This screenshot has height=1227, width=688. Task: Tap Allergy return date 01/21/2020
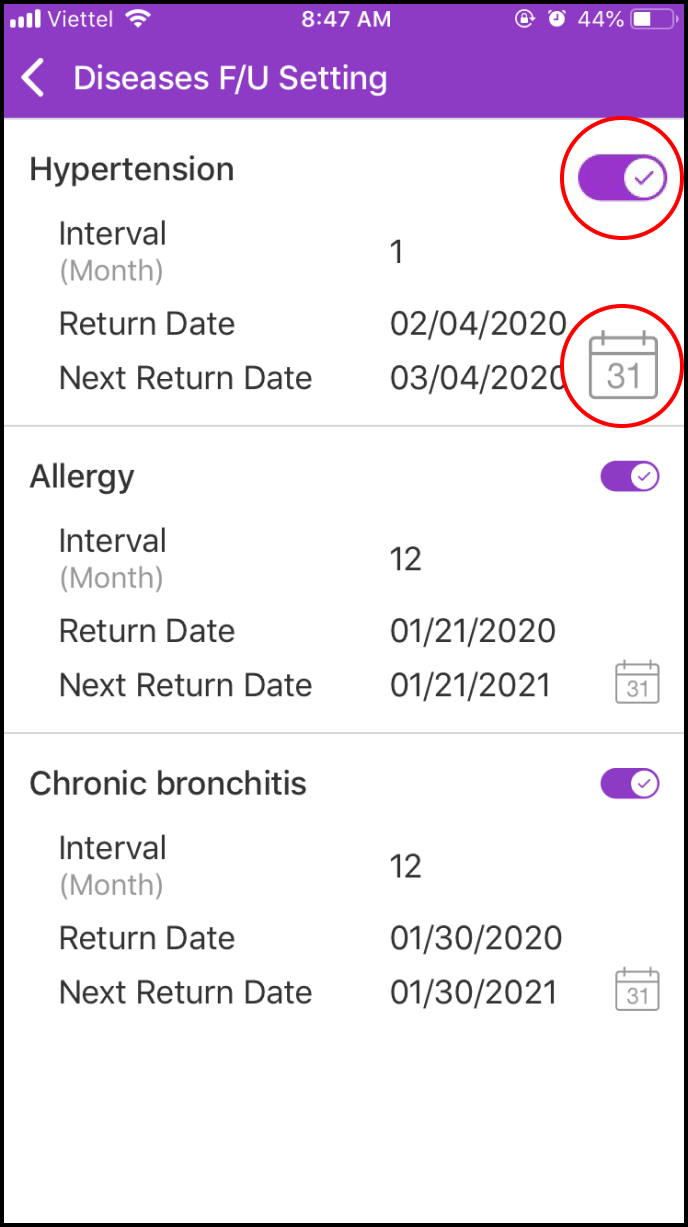[473, 631]
